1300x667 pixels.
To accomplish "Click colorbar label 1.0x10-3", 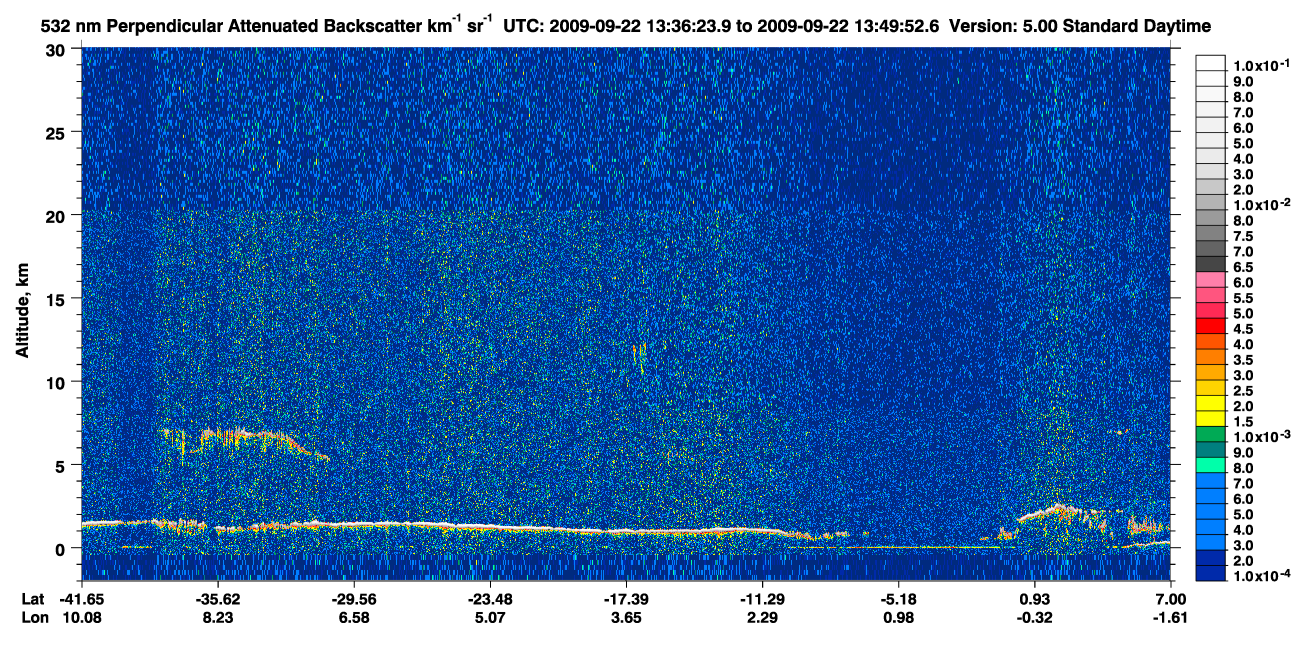I will pyautogui.click(x=1261, y=437).
